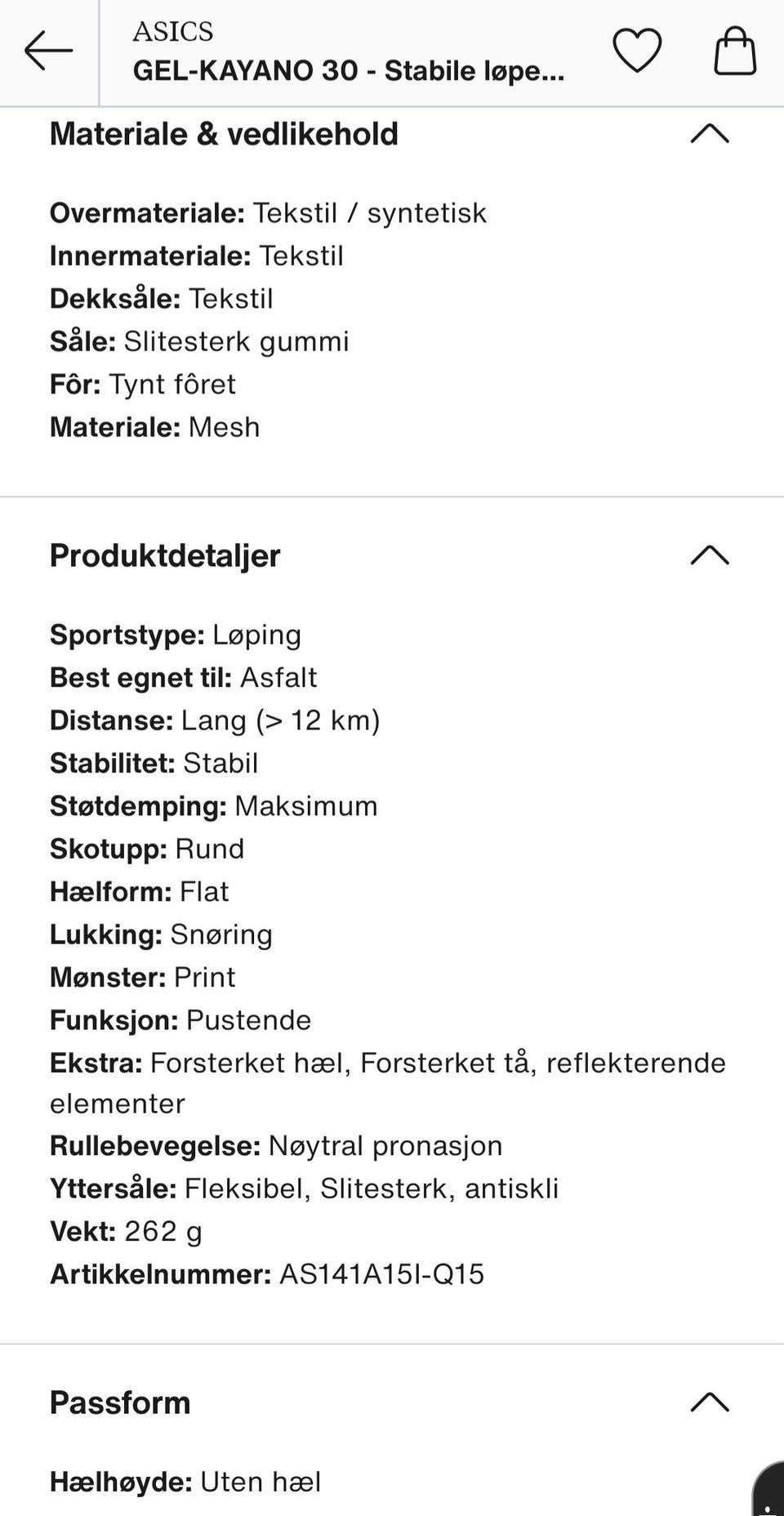Select the Overmateriale Tekstil / syntetisk line

268,213
